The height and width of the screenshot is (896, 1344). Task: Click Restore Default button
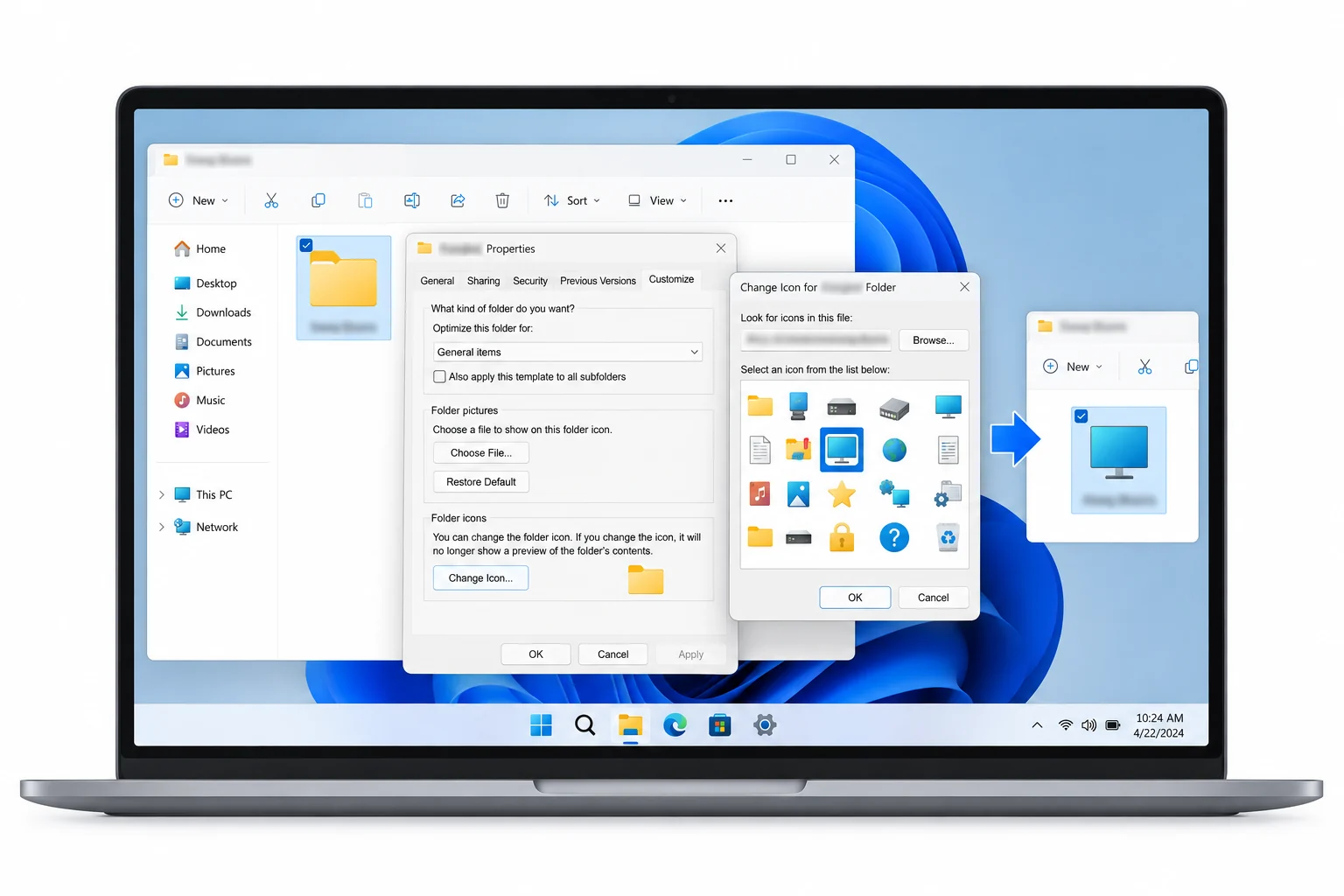coord(481,481)
